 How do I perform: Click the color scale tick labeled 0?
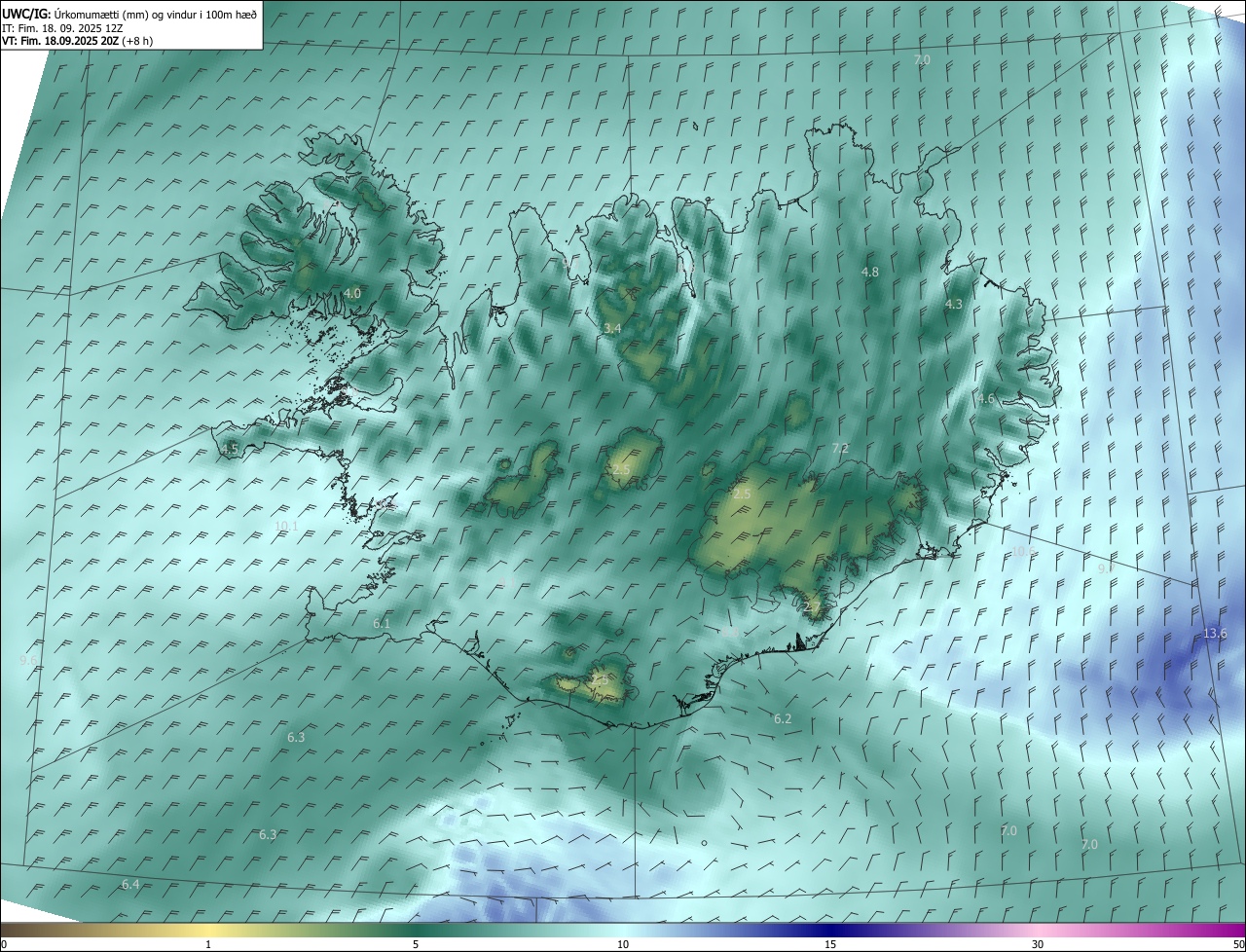4,945
